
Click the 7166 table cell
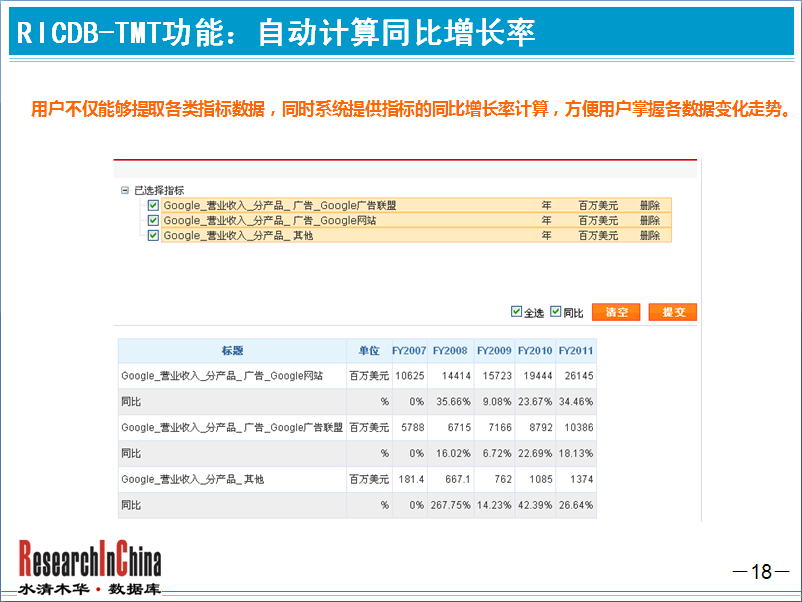pyautogui.click(x=495, y=428)
